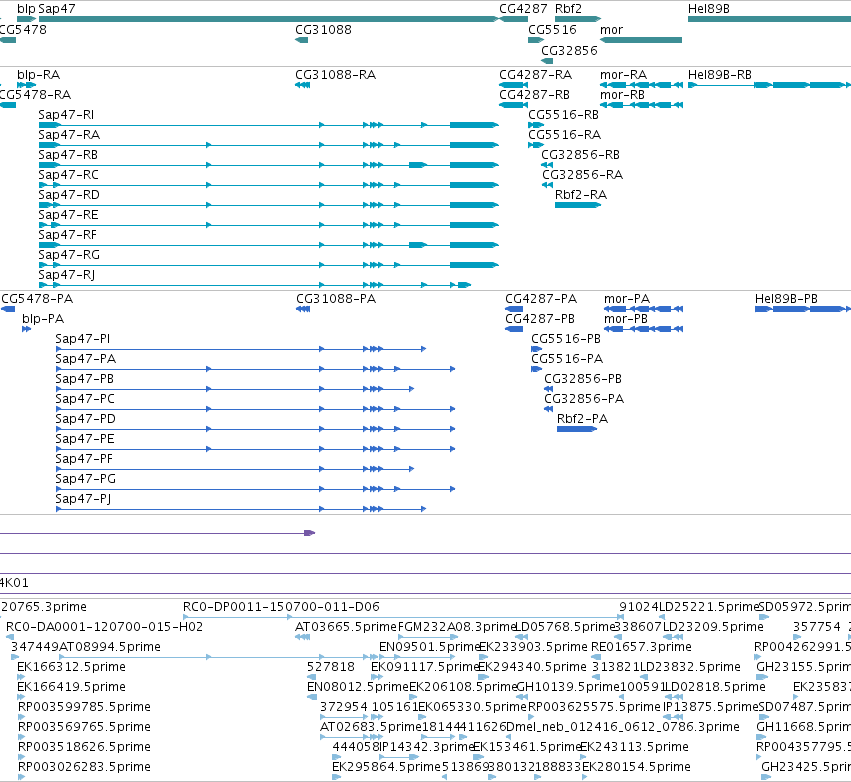Select the CG32856-RB transcript label
This screenshot has height=782, width=851.
580,155
